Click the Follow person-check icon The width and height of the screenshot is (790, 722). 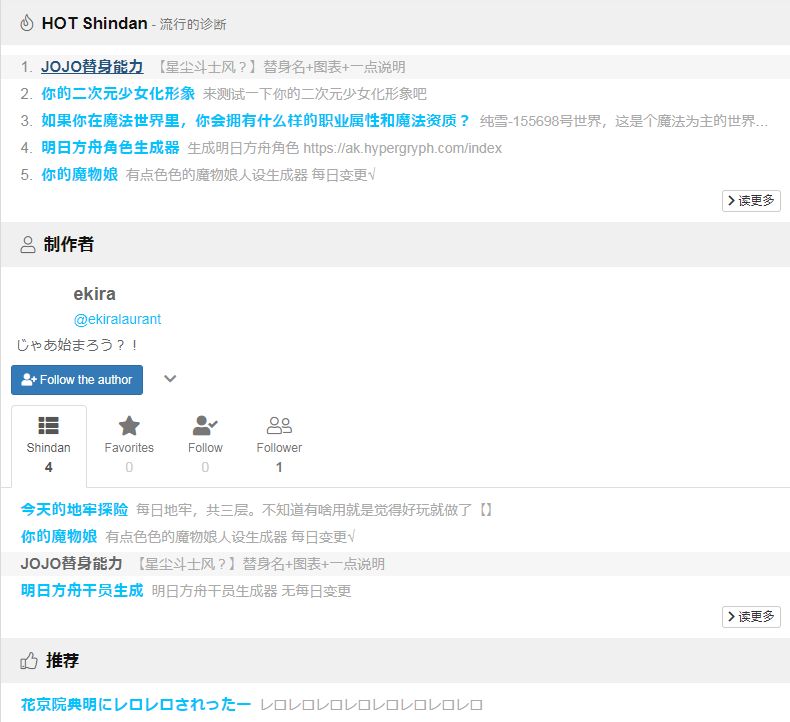[205, 425]
